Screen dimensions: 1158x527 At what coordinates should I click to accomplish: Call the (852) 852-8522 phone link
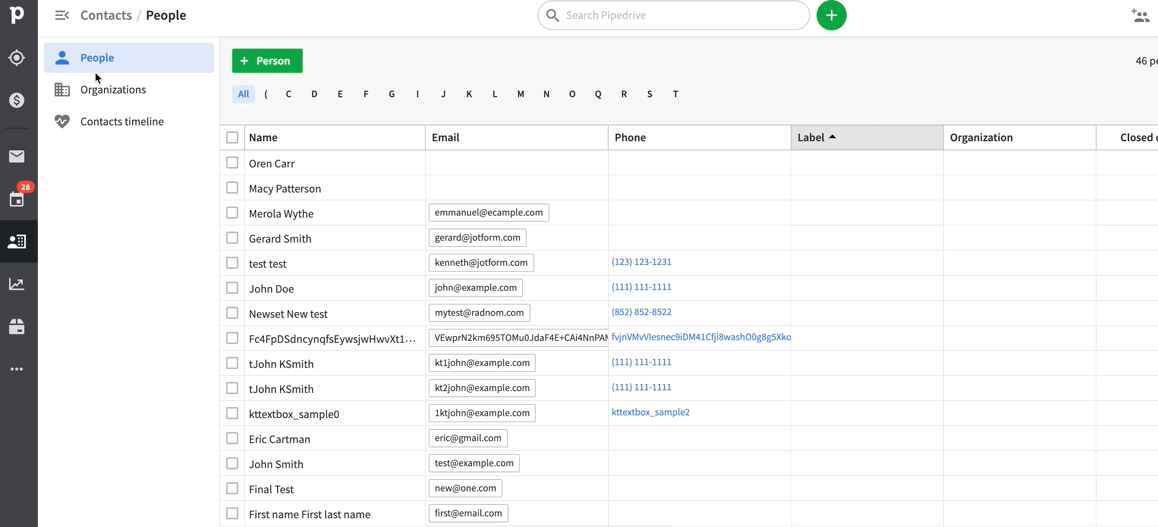641,312
